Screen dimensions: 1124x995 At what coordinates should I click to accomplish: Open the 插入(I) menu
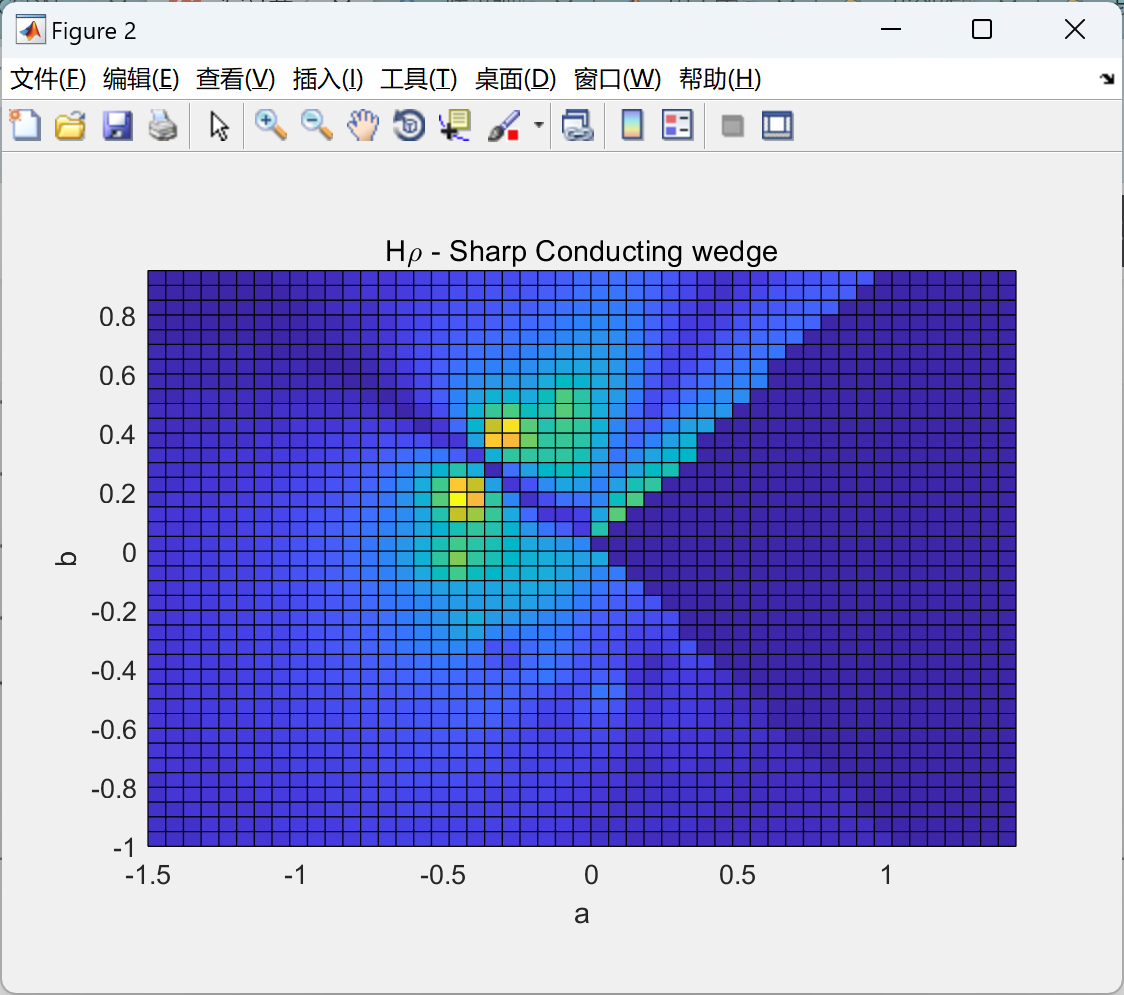[x=328, y=79]
